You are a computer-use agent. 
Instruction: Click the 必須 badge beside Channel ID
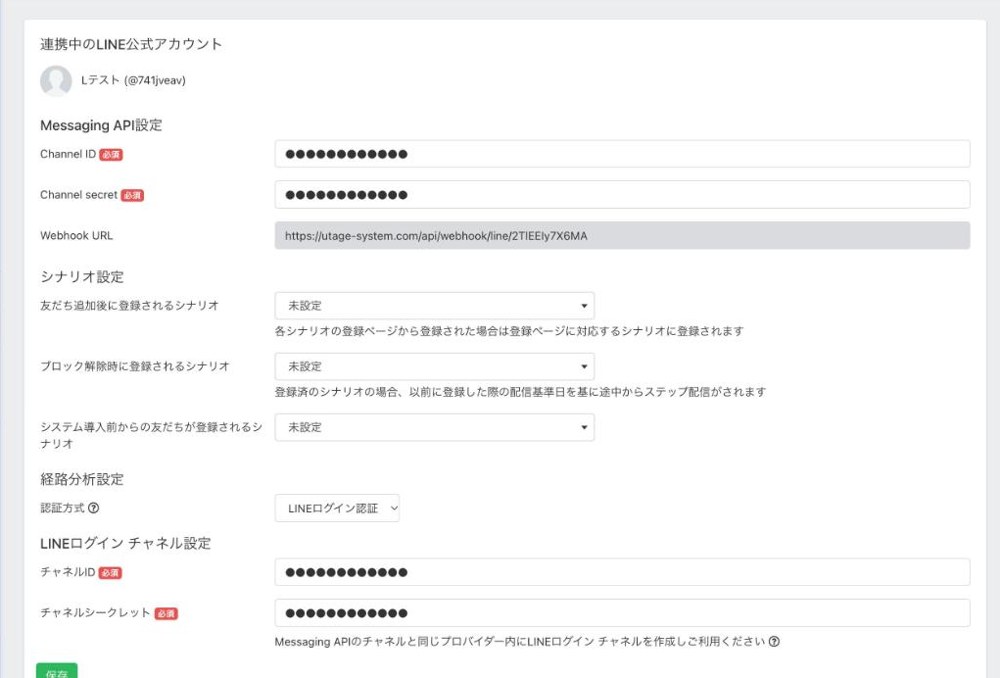(111, 155)
